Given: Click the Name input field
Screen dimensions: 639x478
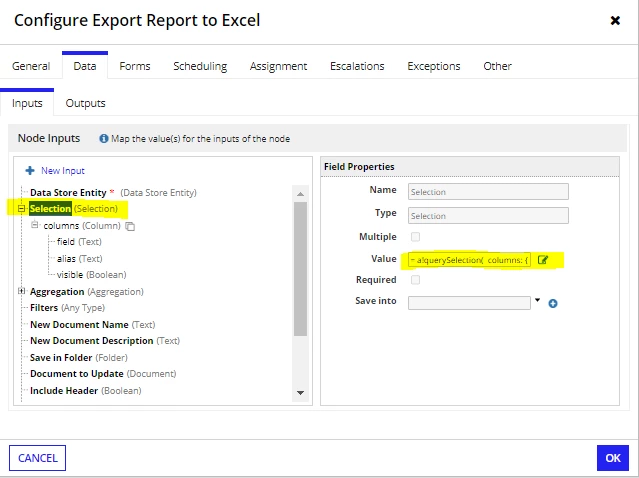Looking at the screenshot, I should (488, 192).
